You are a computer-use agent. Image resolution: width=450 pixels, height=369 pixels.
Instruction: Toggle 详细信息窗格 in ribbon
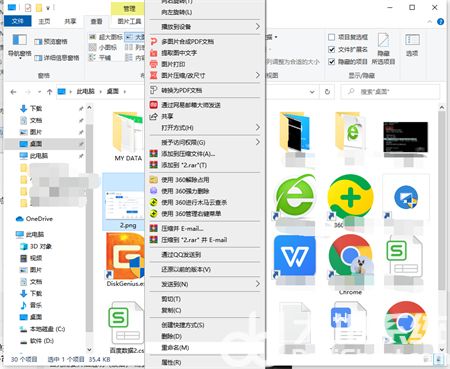tap(57, 58)
